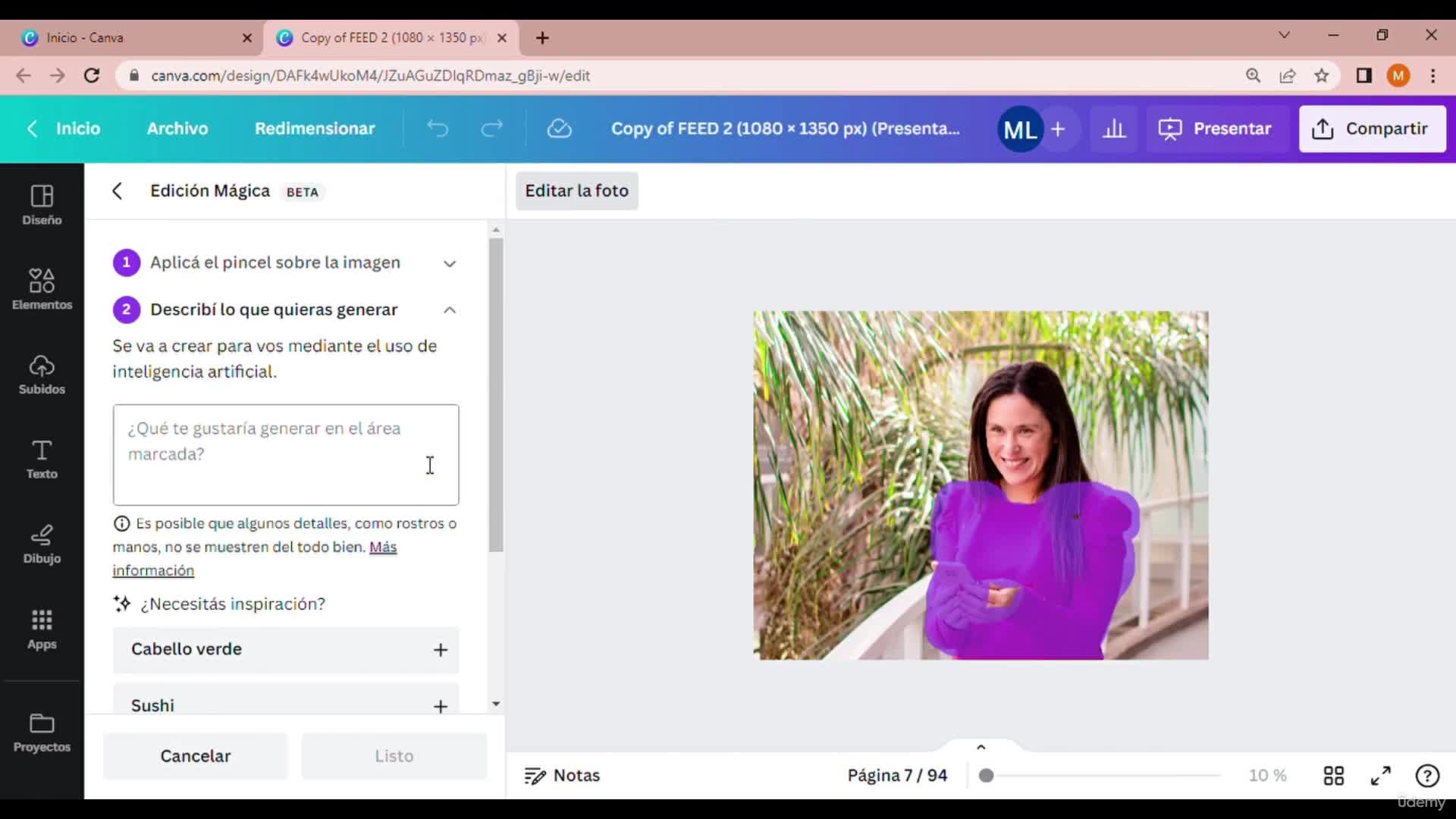Click the cloud save status icon
Viewport: 1456px width, 819px height.
click(560, 129)
